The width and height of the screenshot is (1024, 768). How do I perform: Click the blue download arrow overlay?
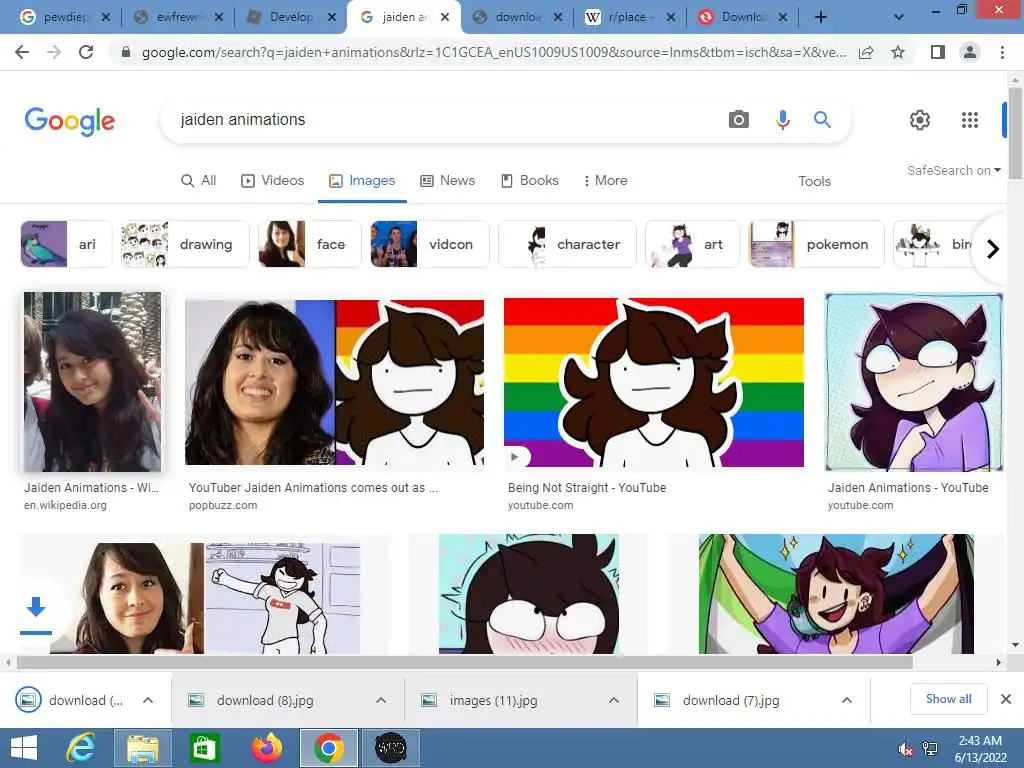[x=36, y=608]
